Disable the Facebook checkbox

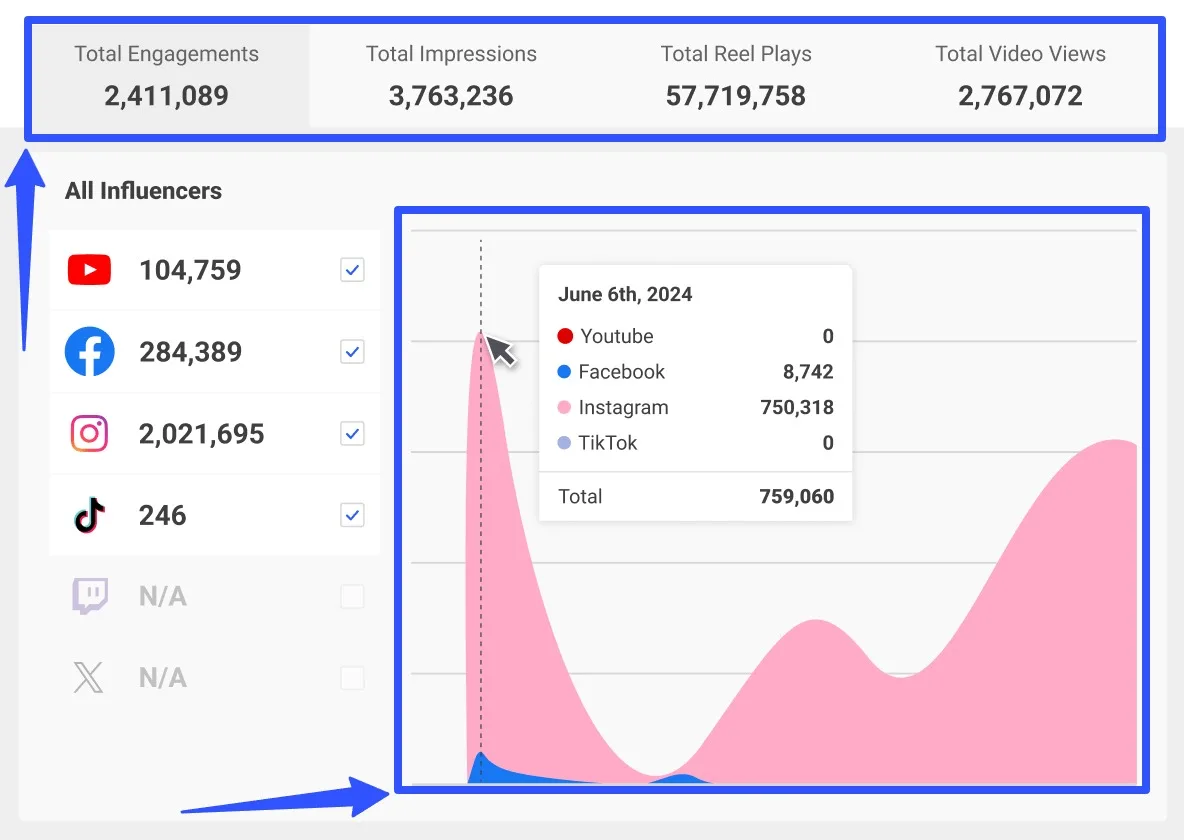click(351, 352)
